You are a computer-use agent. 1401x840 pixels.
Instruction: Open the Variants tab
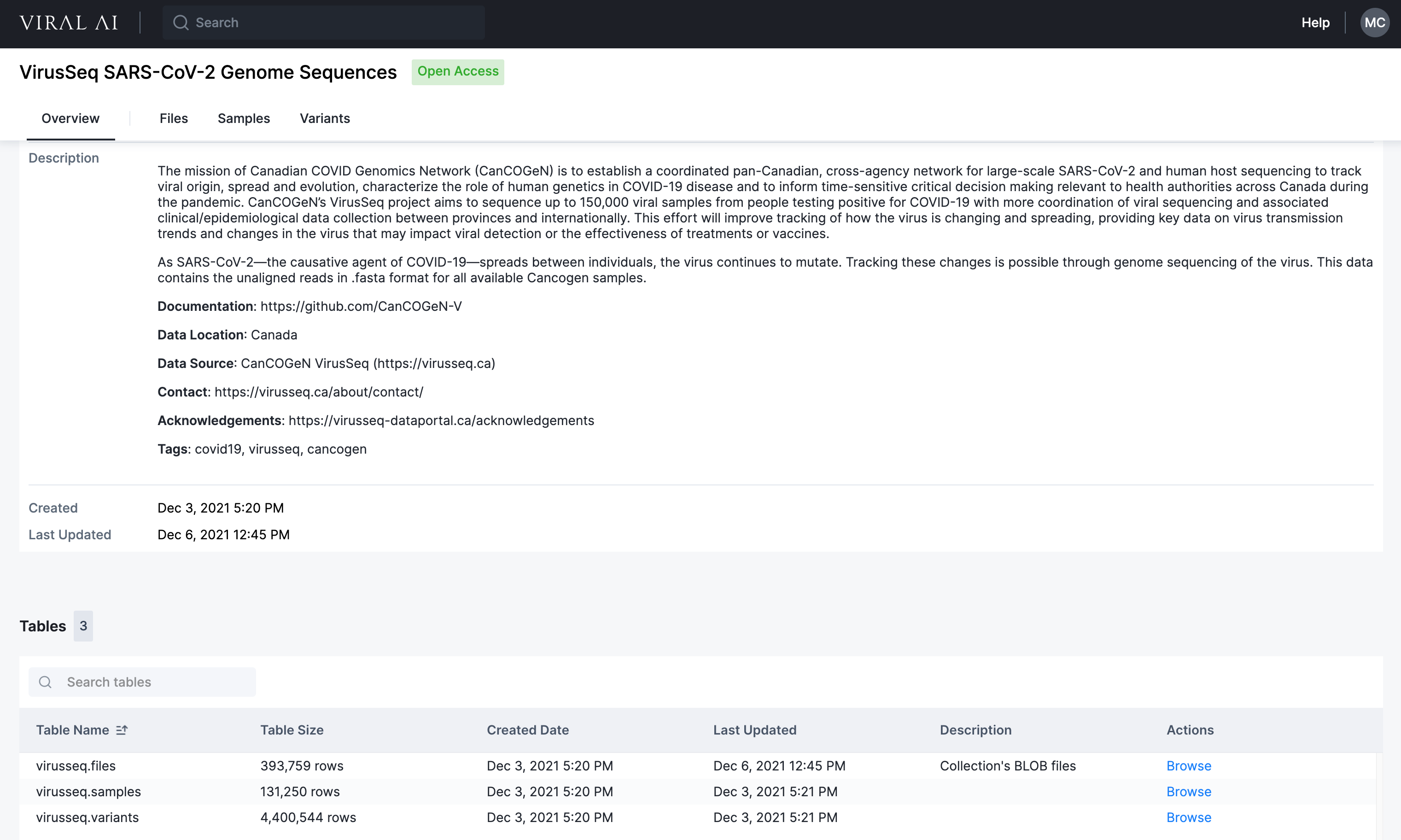(324, 118)
